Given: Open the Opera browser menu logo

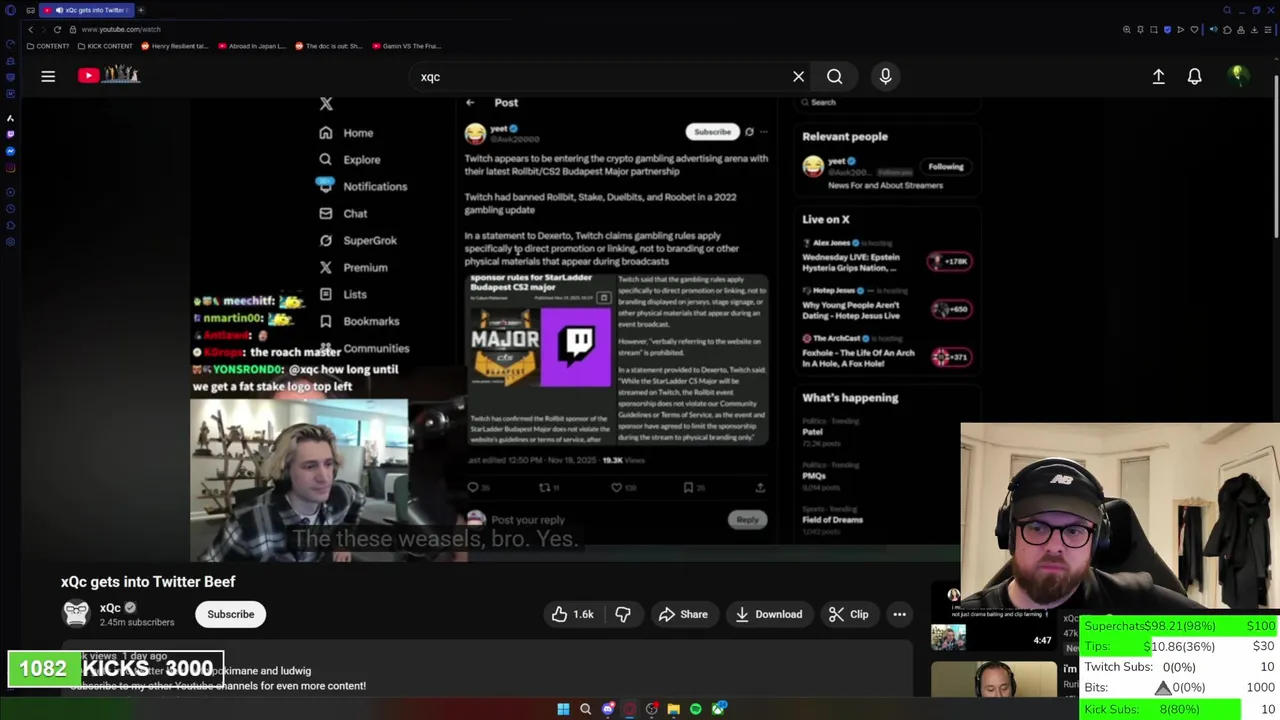Looking at the screenshot, I should pos(10,10).
